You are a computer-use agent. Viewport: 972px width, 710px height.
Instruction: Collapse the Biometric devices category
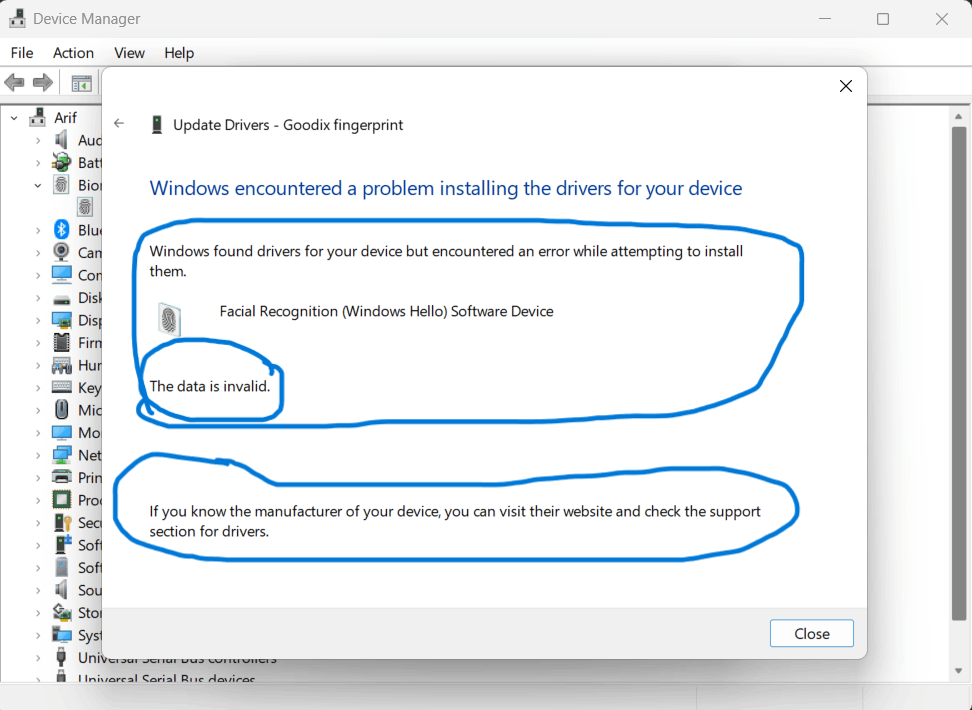(38, 185)
